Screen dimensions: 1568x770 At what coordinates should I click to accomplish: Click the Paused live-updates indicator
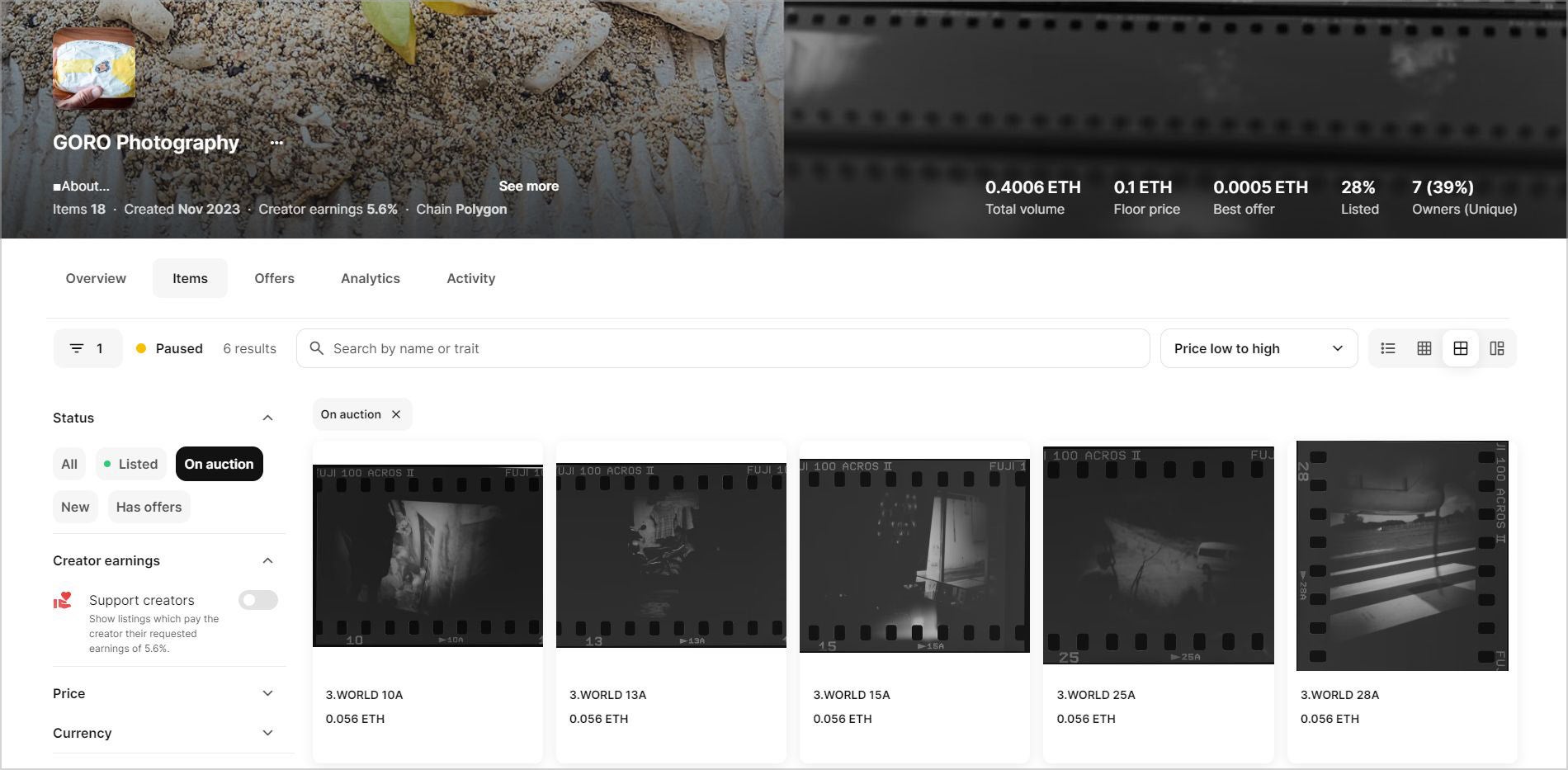pyautogui.click(x=169, y=348)
